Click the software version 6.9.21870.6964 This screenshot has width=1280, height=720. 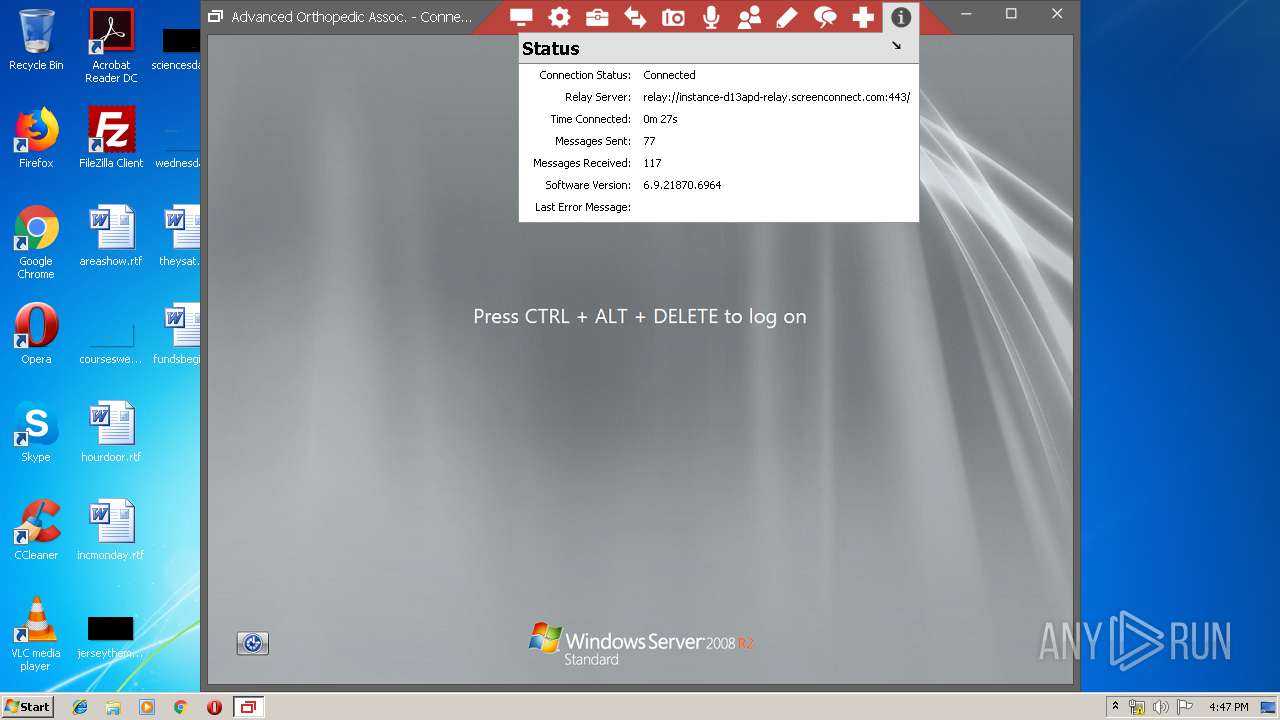(682, 185)
